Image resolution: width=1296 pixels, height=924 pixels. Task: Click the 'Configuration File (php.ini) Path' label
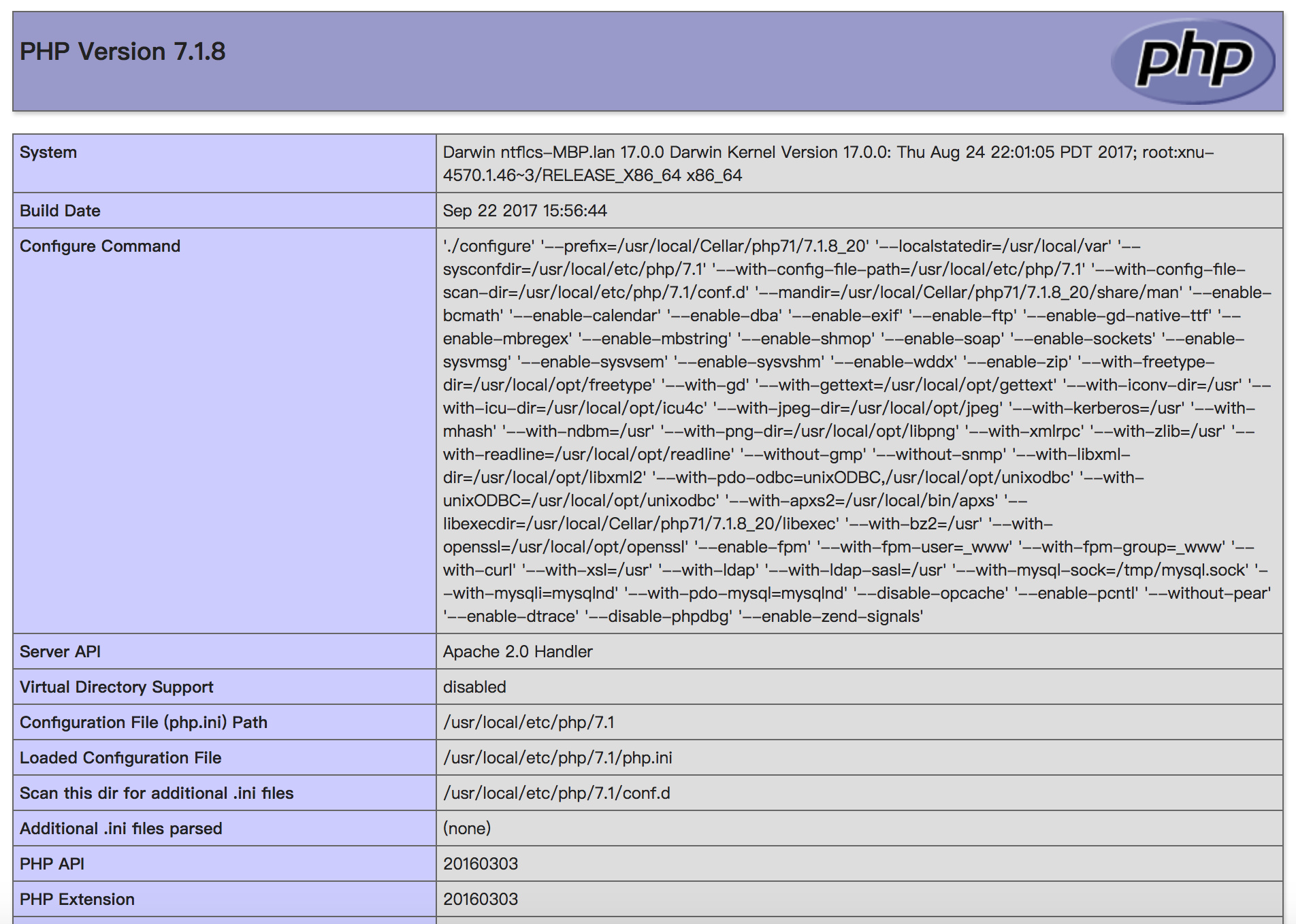[x=144, y=723]
